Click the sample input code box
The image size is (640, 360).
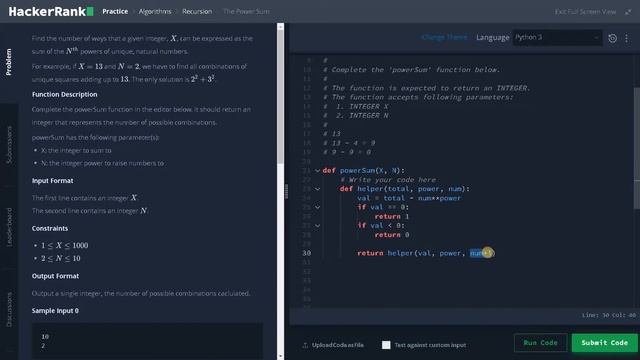tap(147, 341)
